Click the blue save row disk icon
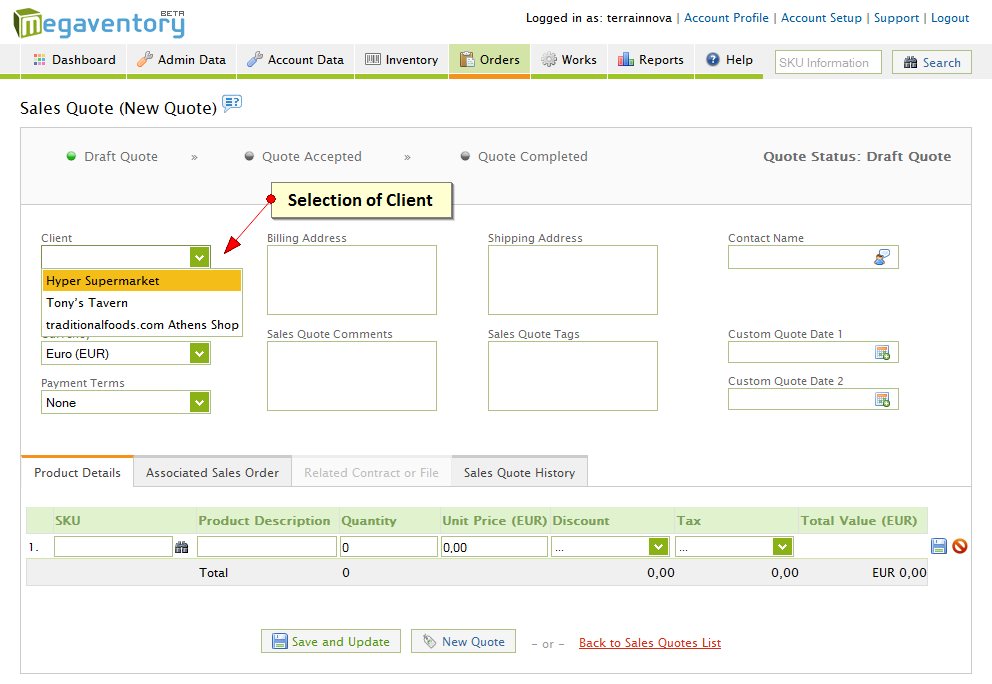992x684 pixels. [x=939, y=546]
